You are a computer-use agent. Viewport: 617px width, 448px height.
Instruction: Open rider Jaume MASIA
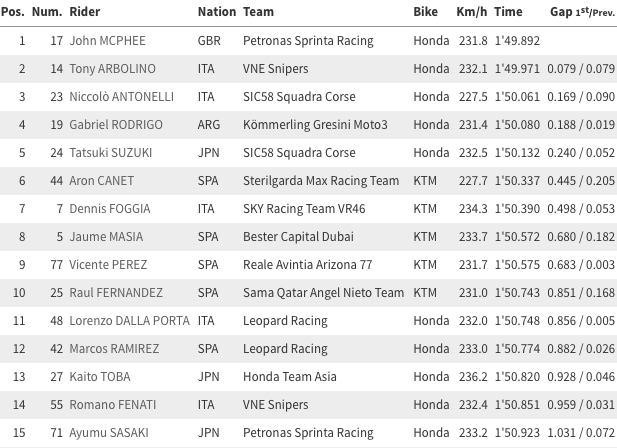coord(106,236)
